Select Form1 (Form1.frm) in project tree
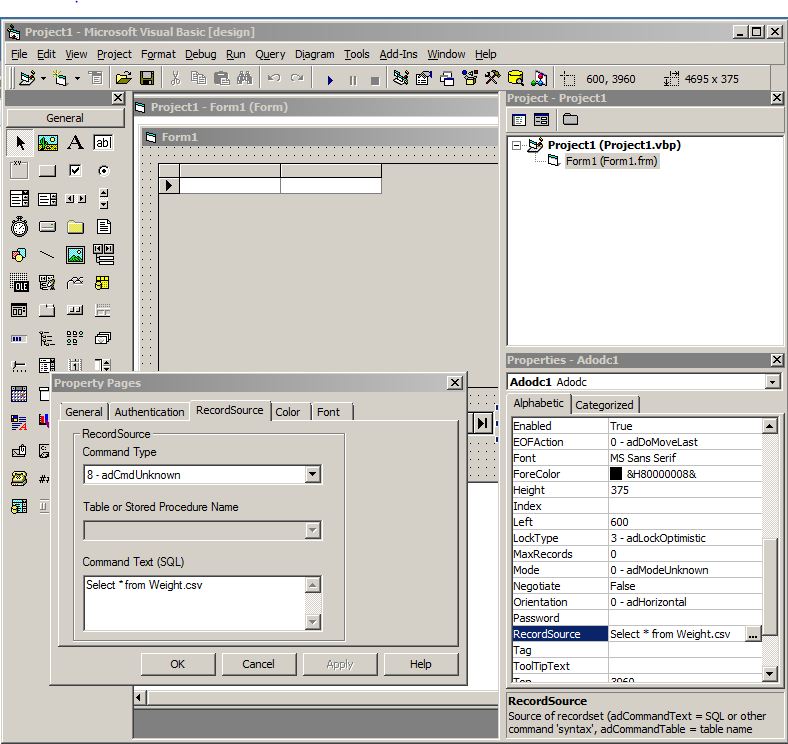 (x=611, y=161)
